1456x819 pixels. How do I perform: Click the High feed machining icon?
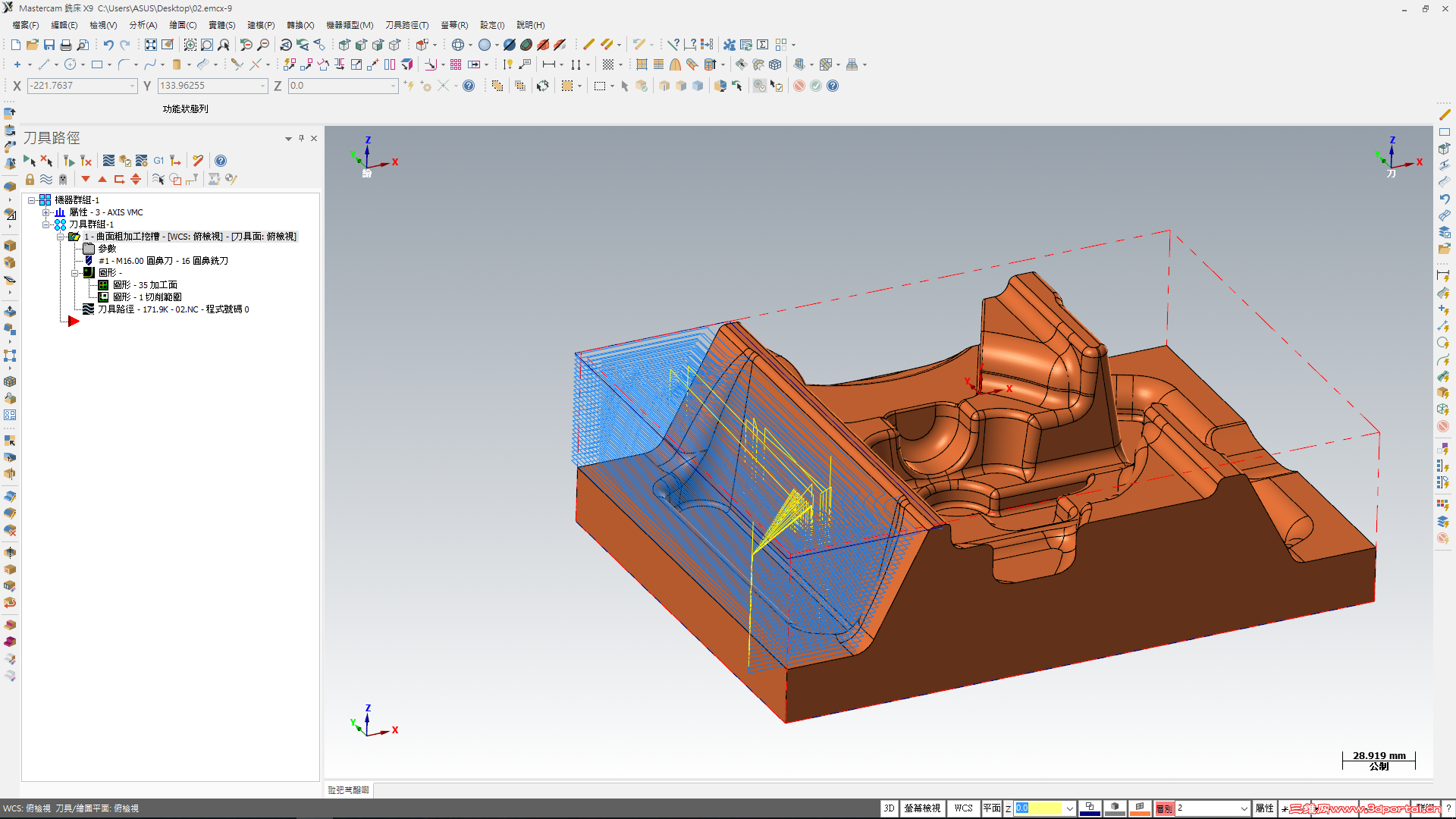pyautogui.click(x=175, y=161)
